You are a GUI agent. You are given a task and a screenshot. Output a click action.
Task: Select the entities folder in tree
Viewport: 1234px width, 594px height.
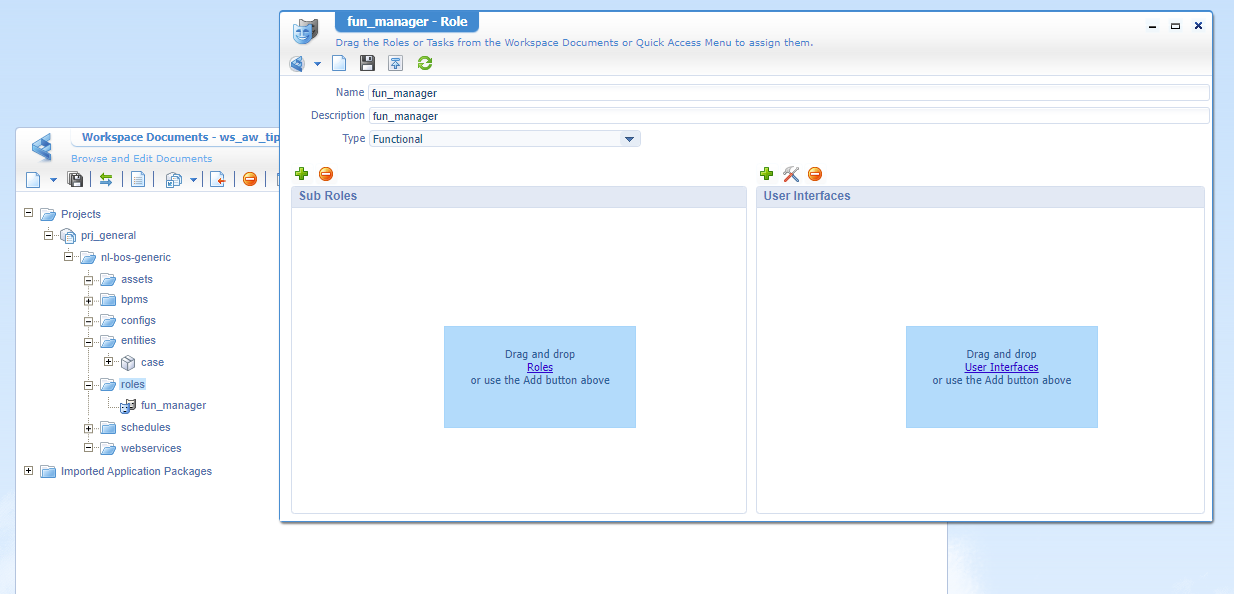coord(138,341)
